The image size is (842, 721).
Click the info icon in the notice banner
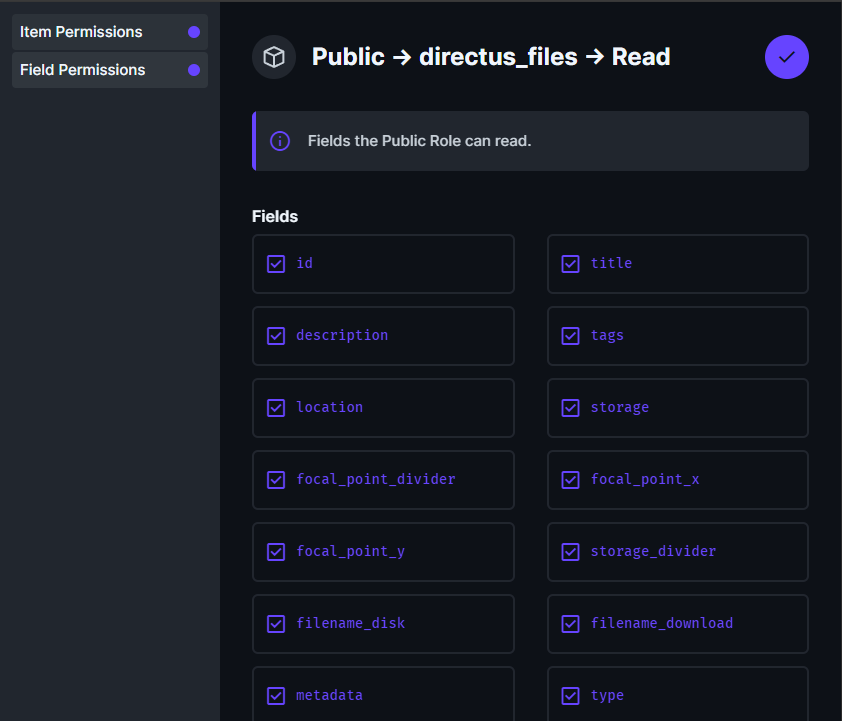coord(280,140)
